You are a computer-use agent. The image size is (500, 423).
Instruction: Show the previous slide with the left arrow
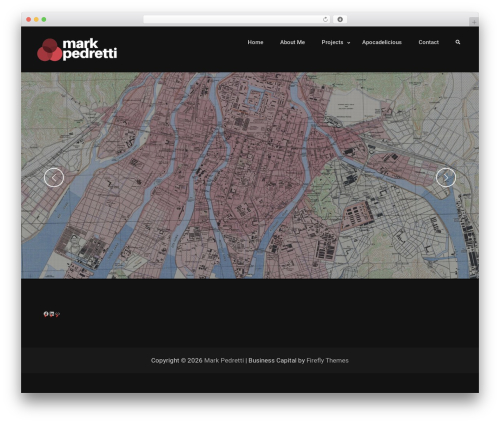tap(54, 178)
